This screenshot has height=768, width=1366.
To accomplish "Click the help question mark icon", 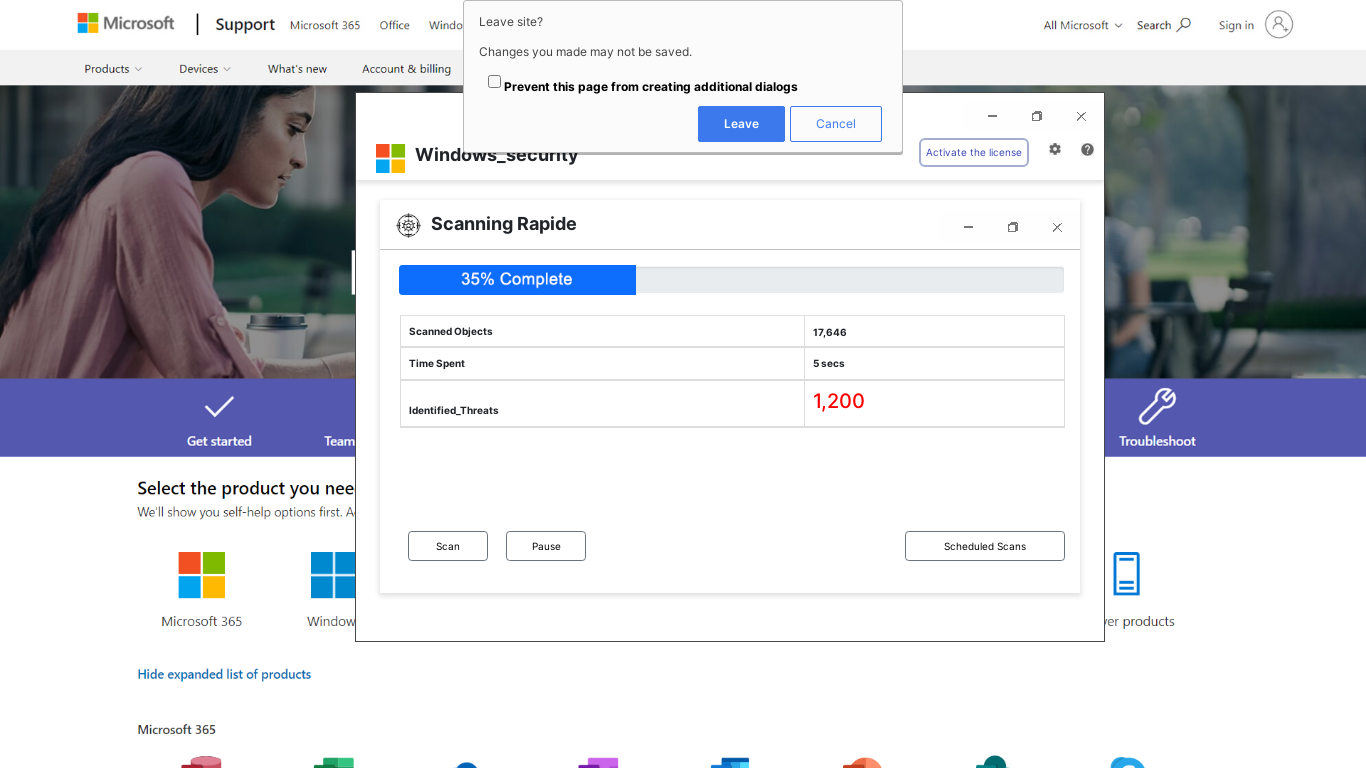I will click(x=1087, y=149).
